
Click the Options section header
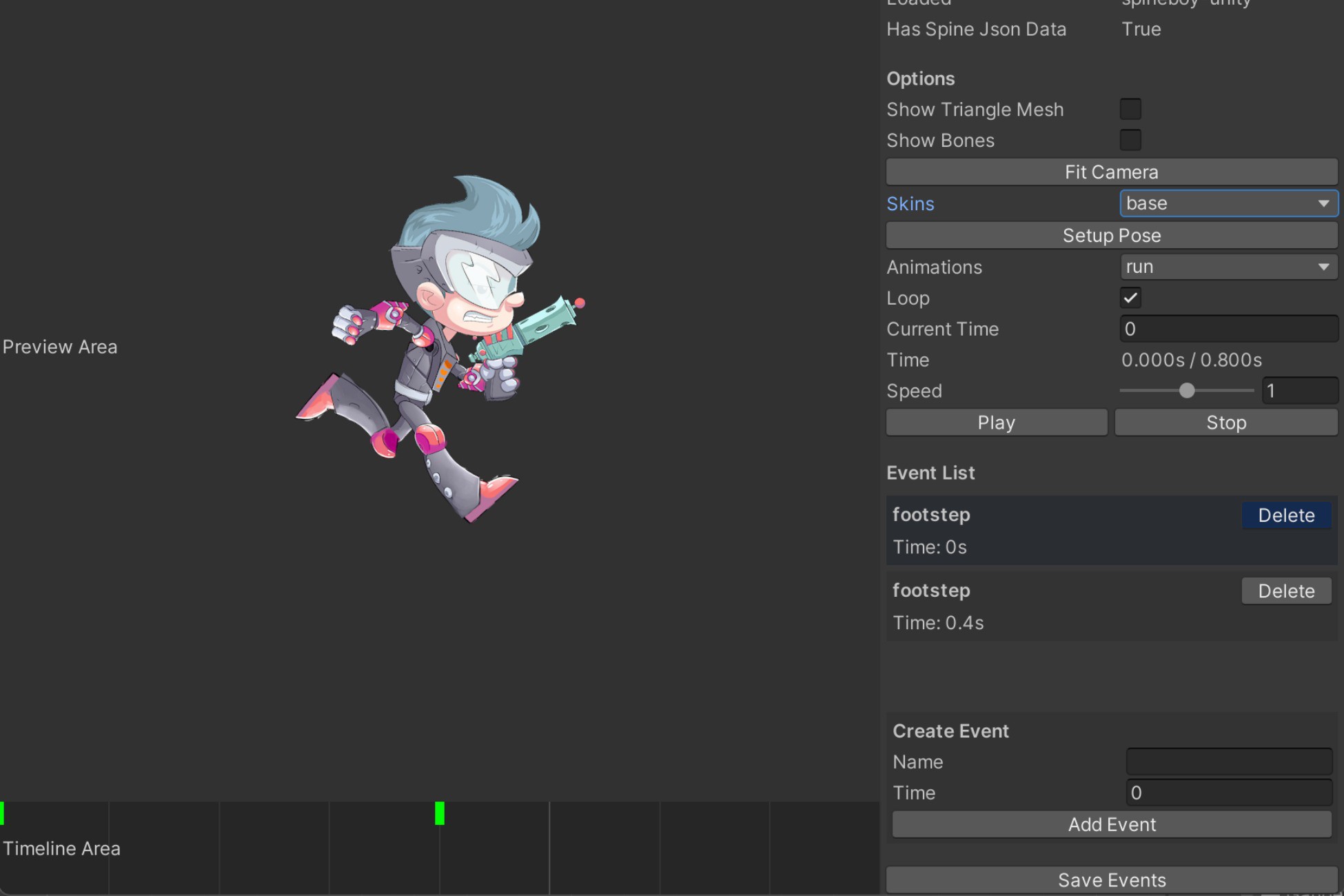(921, 79)
